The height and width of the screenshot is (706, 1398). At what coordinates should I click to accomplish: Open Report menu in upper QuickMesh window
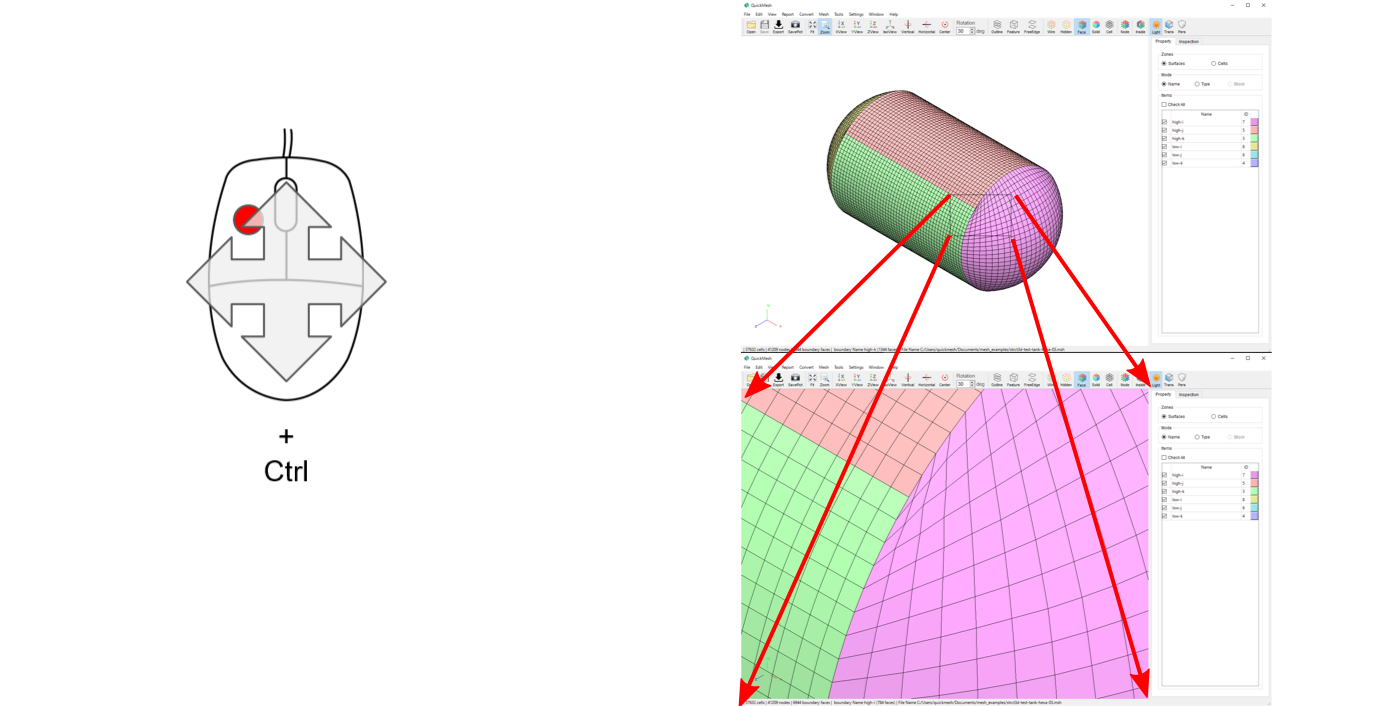tap(788, 14)
